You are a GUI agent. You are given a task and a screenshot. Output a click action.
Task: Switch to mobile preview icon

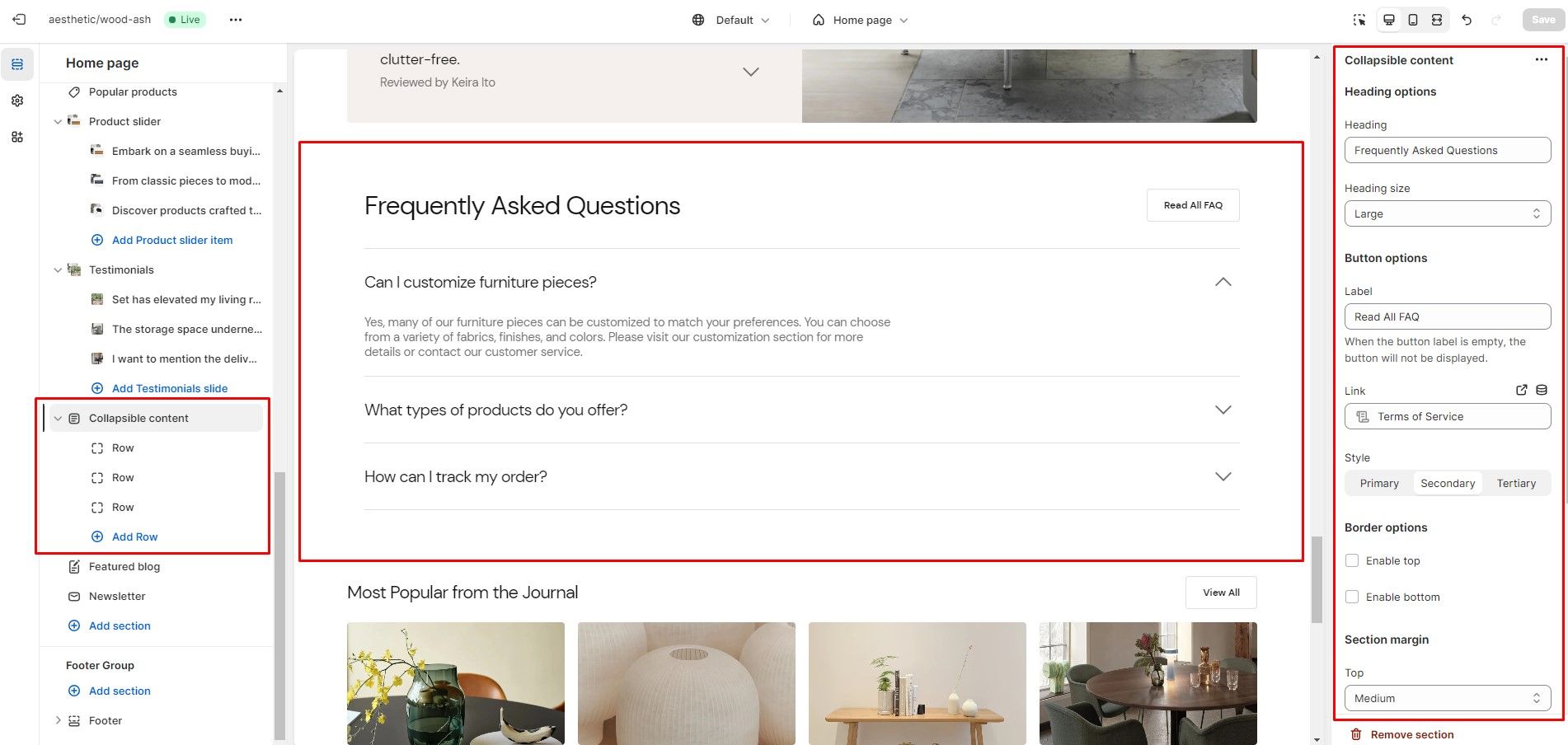point(1413,20)
